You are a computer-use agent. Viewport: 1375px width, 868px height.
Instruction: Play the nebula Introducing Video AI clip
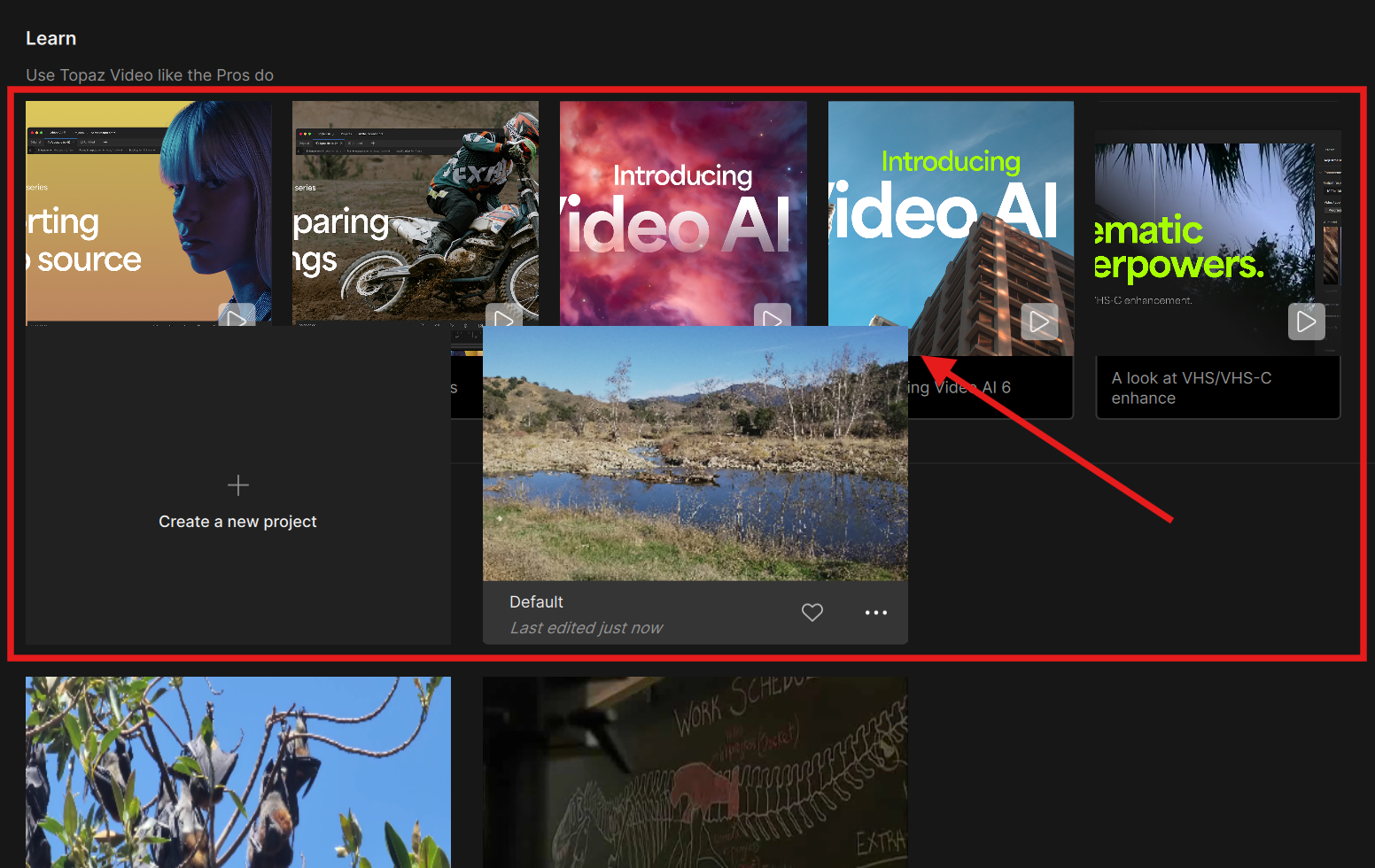point(772,317)
